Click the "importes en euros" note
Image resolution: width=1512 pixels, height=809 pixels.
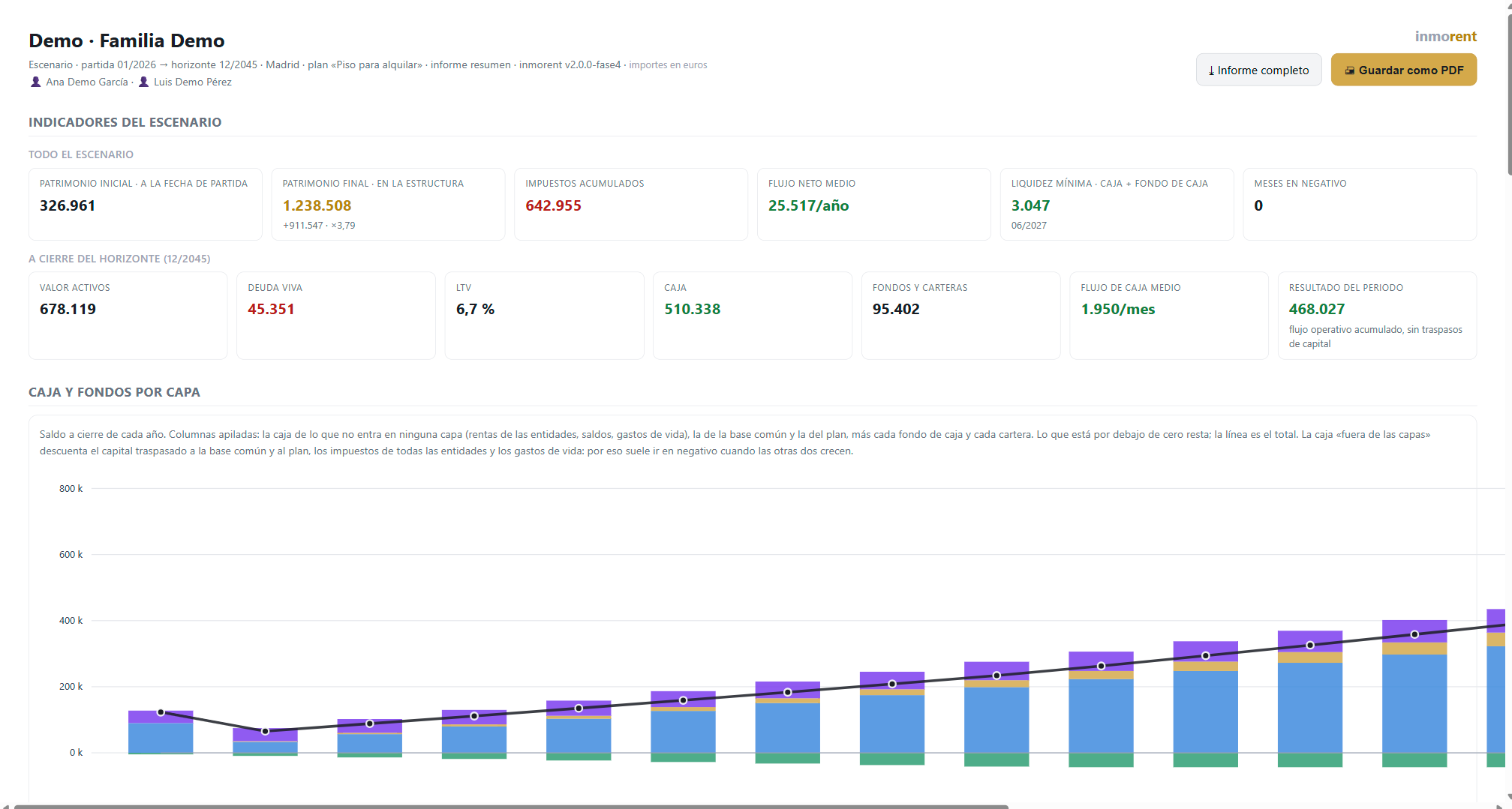point(668,65)
